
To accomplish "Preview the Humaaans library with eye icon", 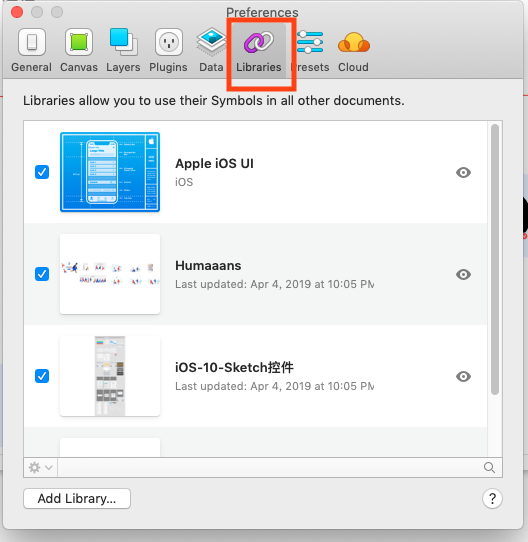I will 463,274.
